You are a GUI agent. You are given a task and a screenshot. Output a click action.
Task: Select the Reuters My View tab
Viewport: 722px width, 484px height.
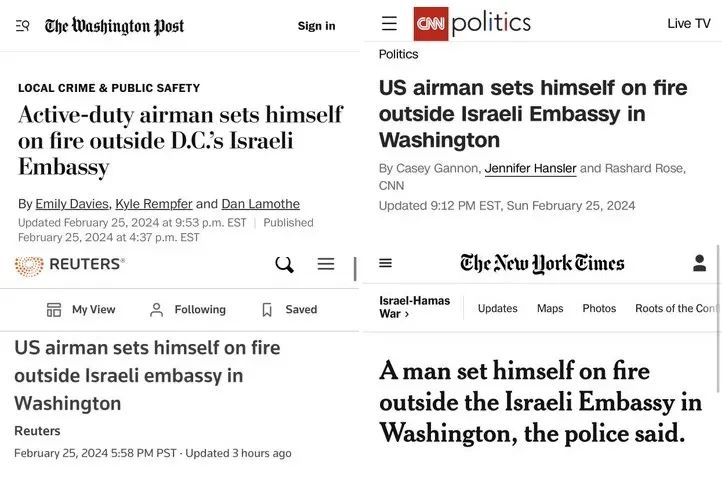tap(81, 310)
